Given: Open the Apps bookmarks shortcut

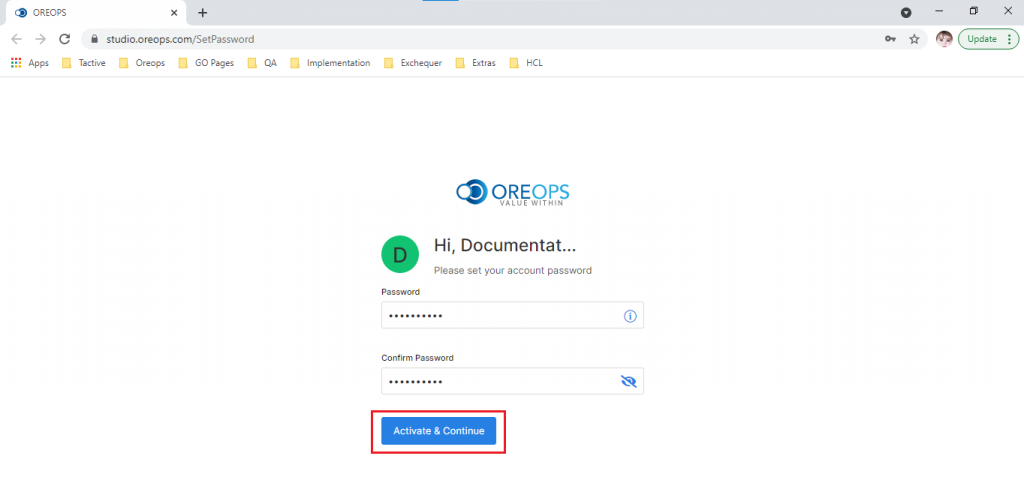Looking at the screenshot, I should pos(30,63).
